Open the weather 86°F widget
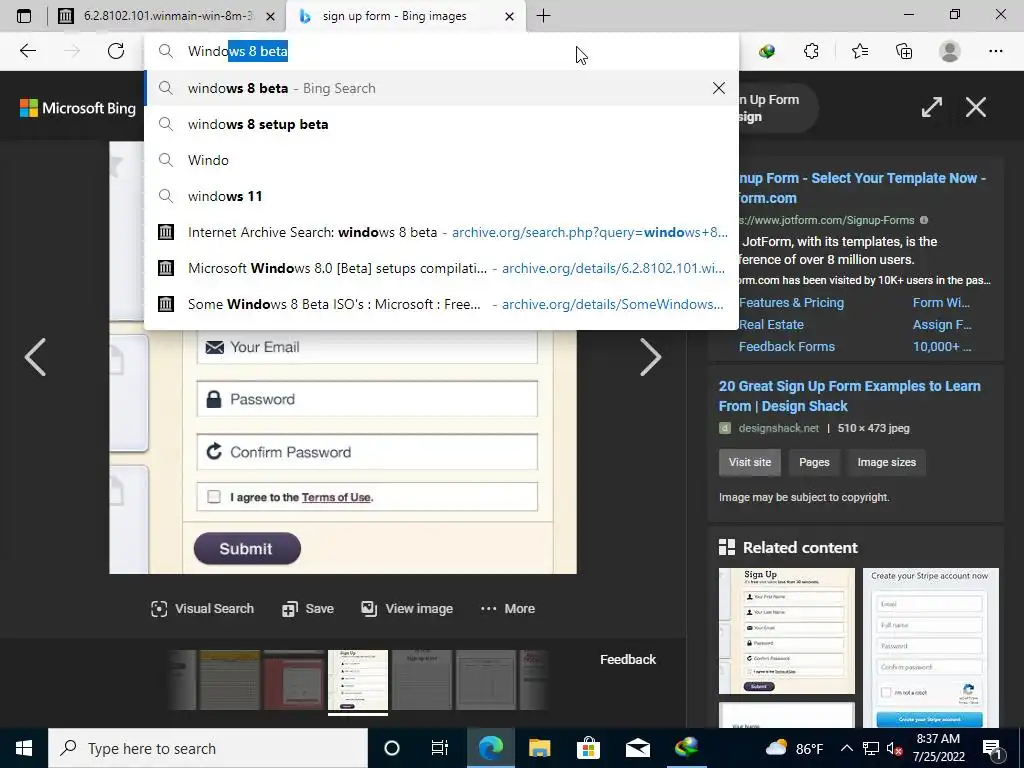Viewport: 1024px width, 768px height. tap(794, 748)
